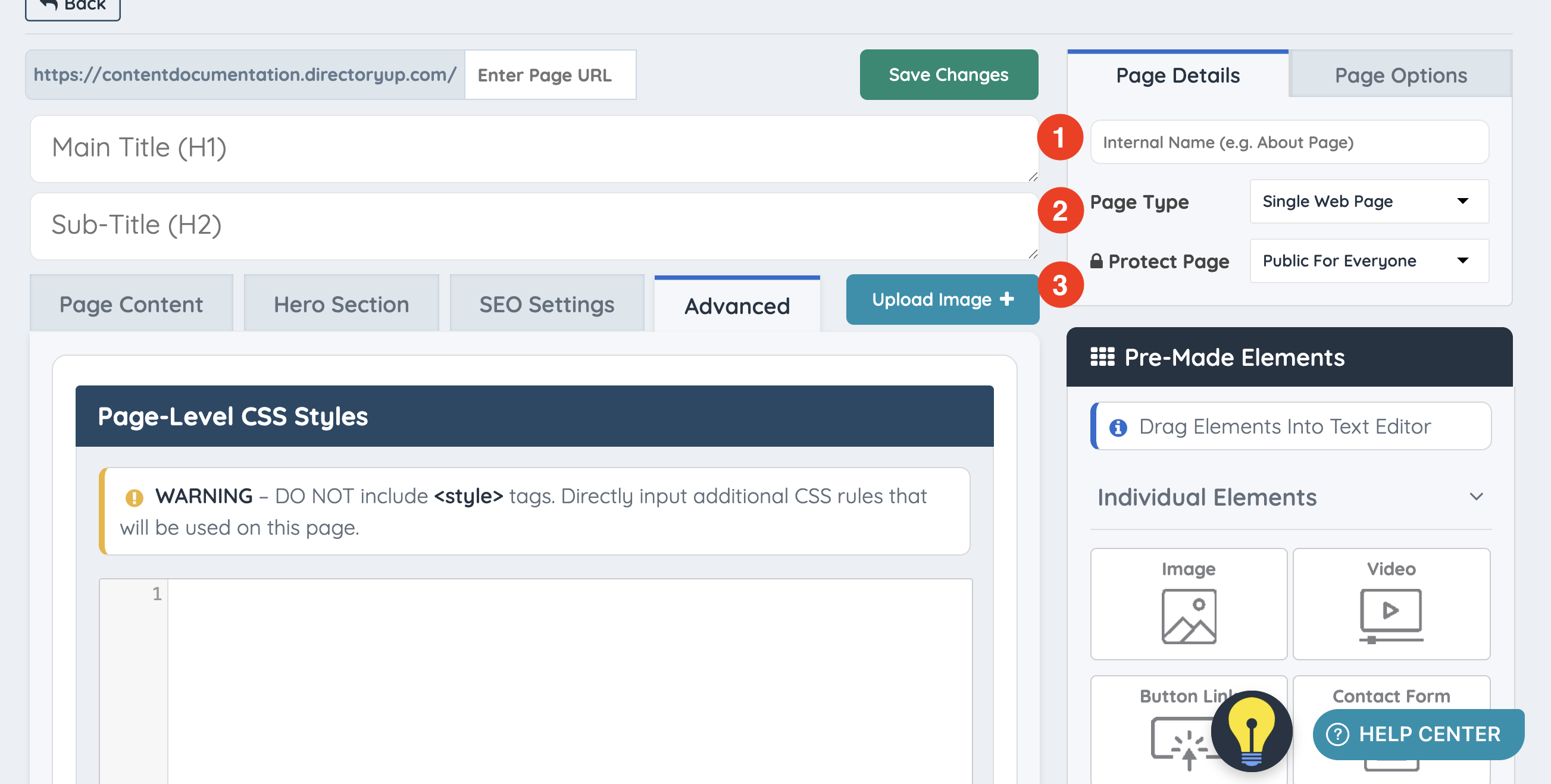
Task: Click into the Main Title (H1) field
Action: (x=533, y=148)
